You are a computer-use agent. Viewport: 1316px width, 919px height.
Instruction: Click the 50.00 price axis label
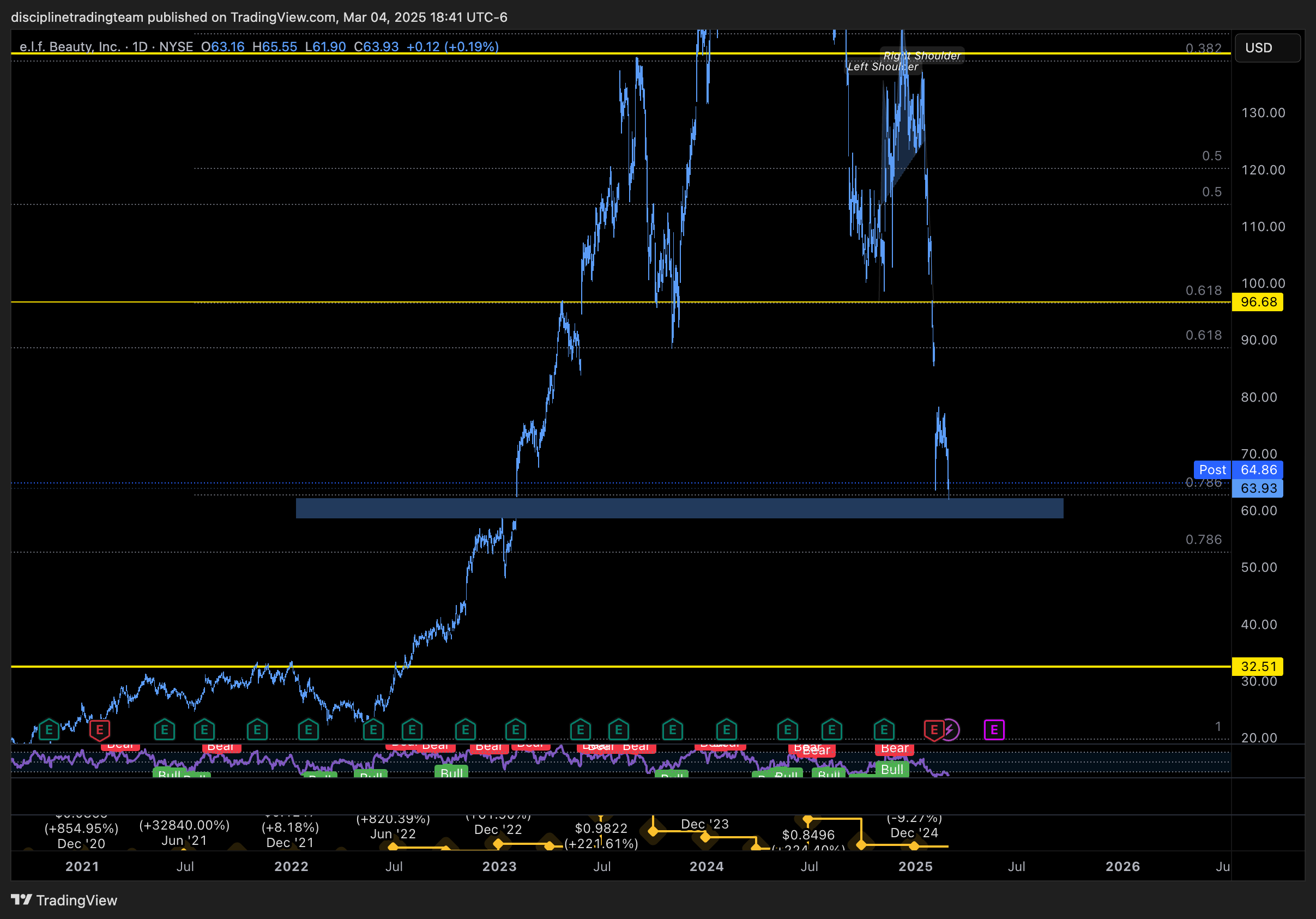[x=1259, y=567]
